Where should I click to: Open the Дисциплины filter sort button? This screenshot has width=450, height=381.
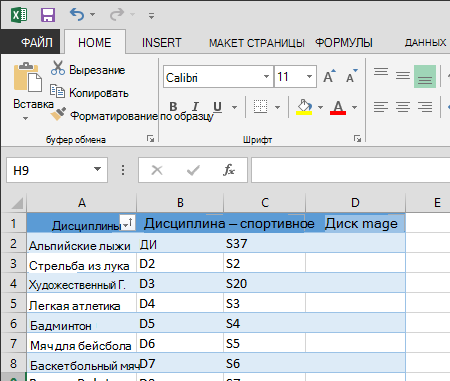point(128,222)
